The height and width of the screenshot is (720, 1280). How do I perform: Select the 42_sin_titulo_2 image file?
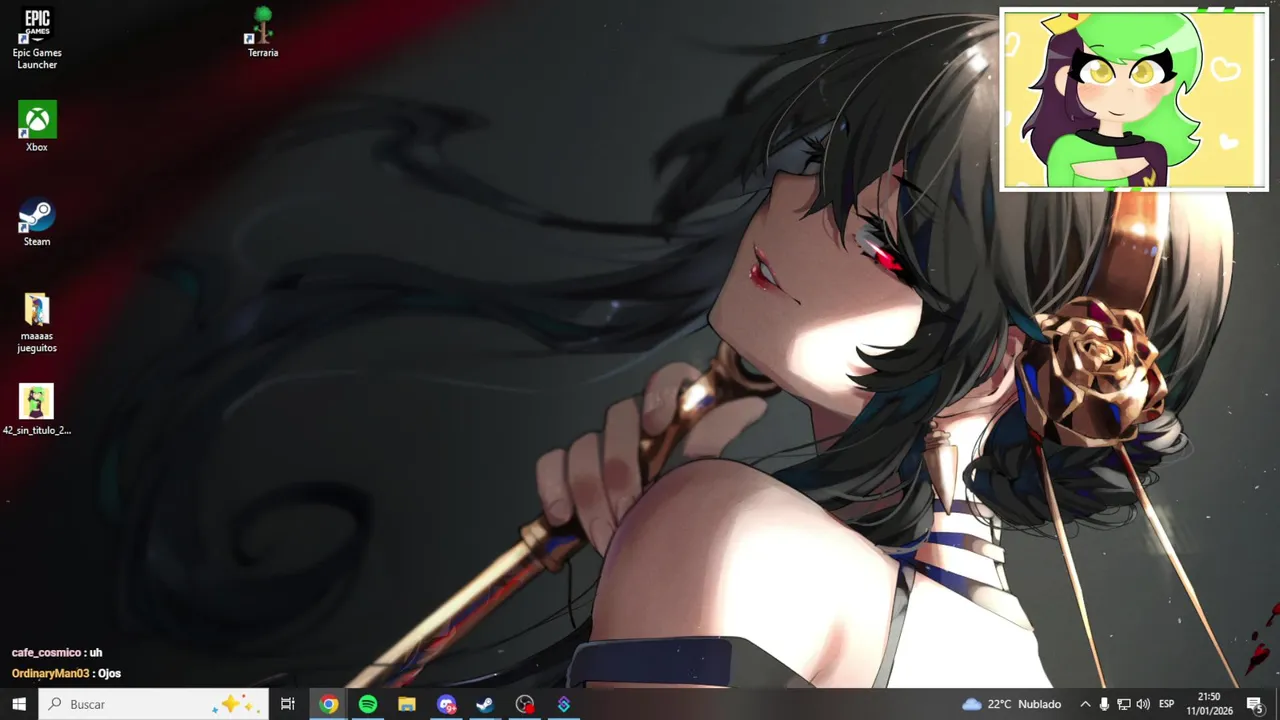pyautogui.click(x=37, y=410)
